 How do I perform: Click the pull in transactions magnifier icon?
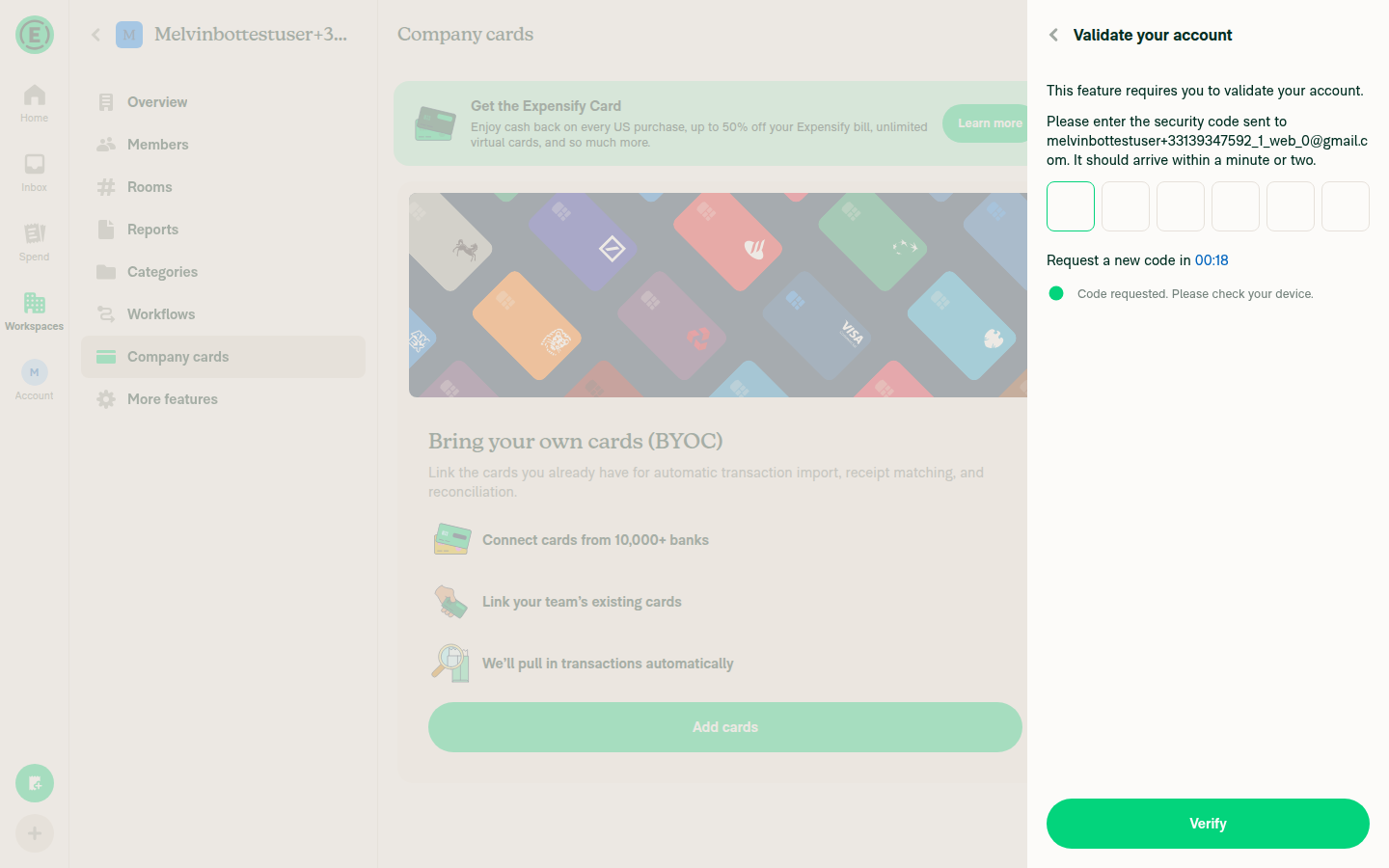[451, 664]
